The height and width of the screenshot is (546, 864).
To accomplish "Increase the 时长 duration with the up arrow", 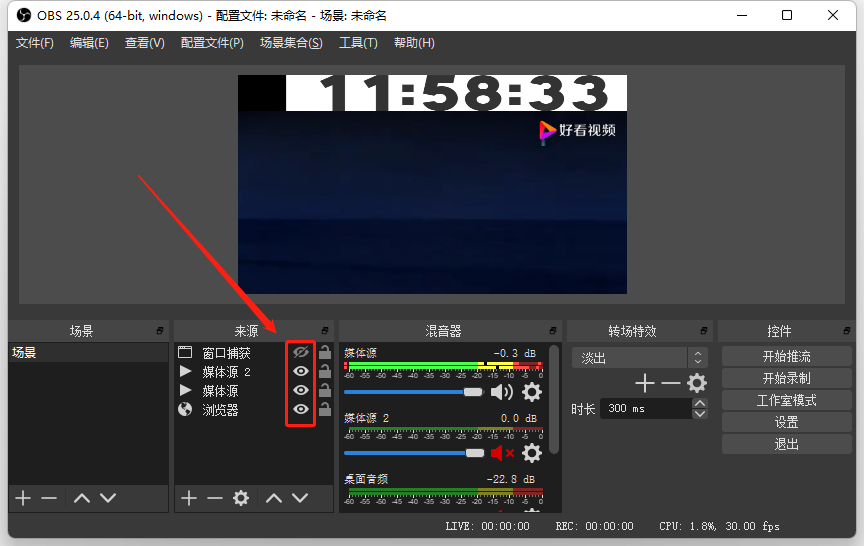I will point(700,403).
